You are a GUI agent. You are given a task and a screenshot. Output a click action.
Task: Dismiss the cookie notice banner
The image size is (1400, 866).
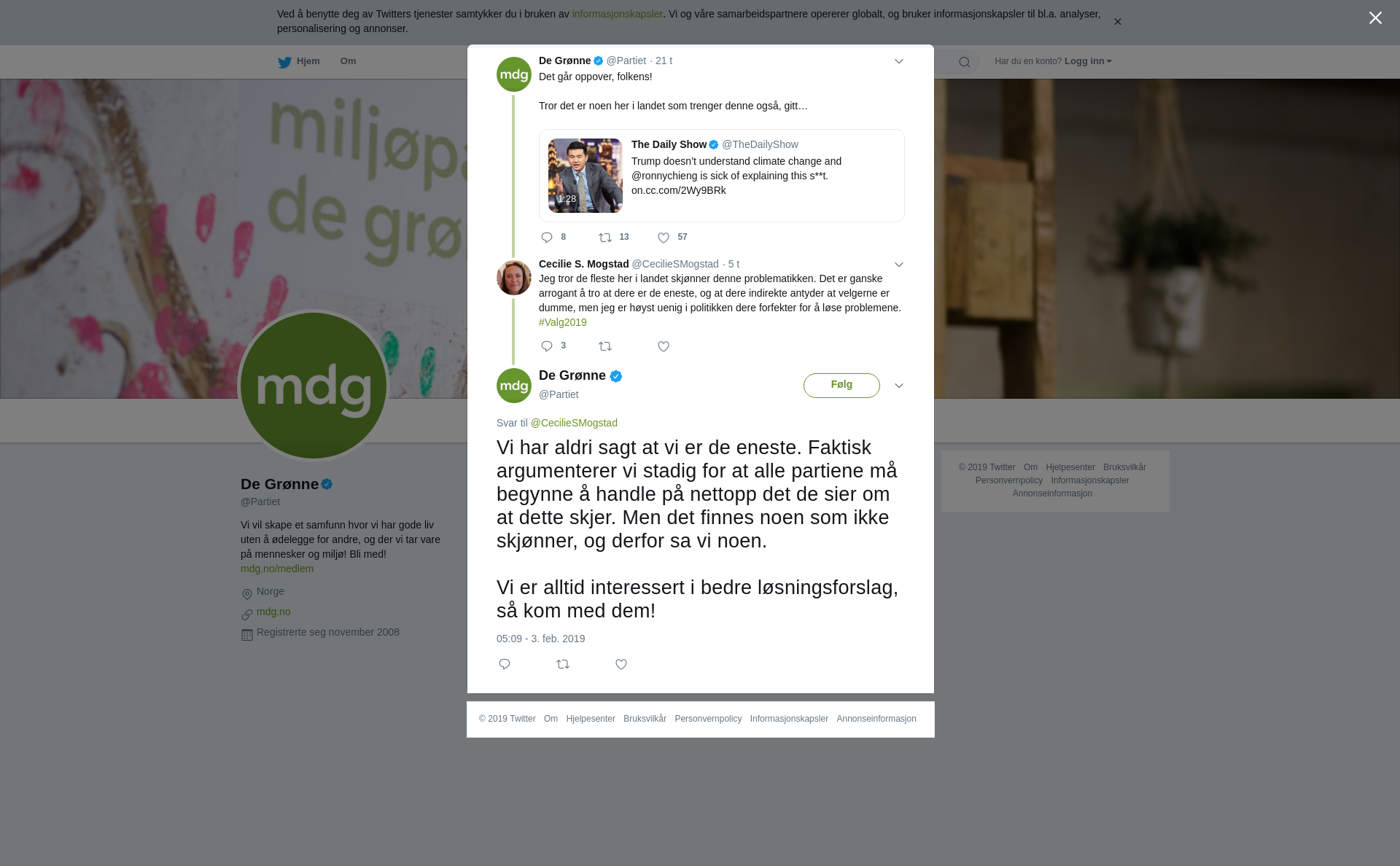[x=1117, y=22]
